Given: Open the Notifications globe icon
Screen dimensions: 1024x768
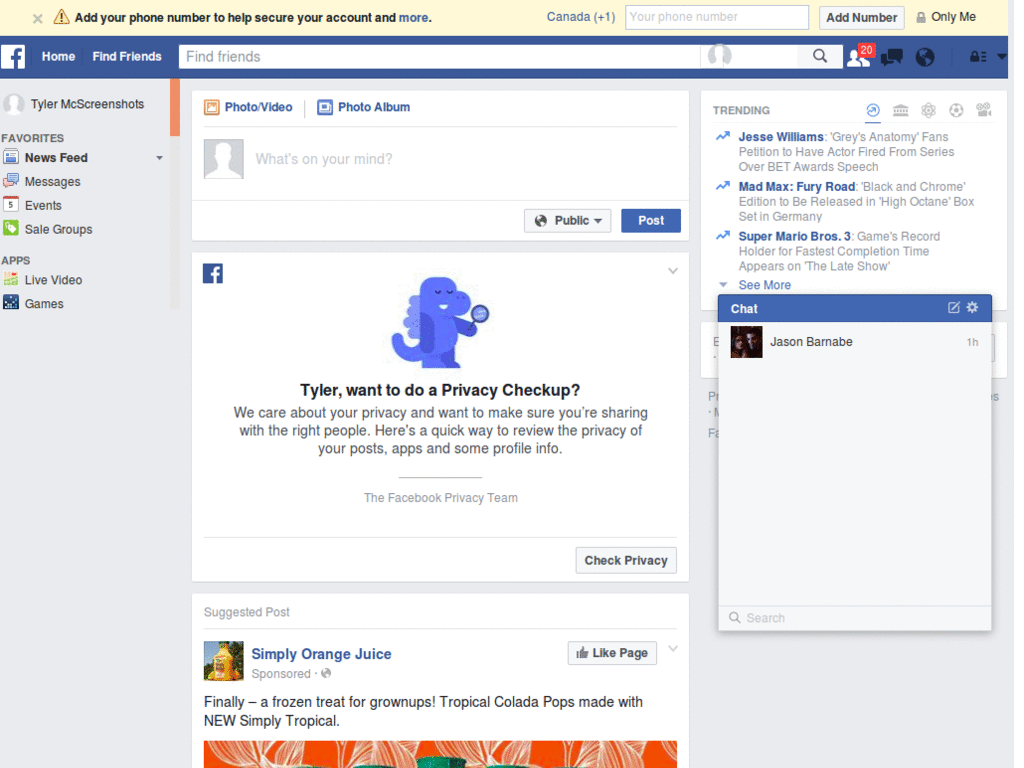Looking at the screenshot, I should [x=925, y=57].
